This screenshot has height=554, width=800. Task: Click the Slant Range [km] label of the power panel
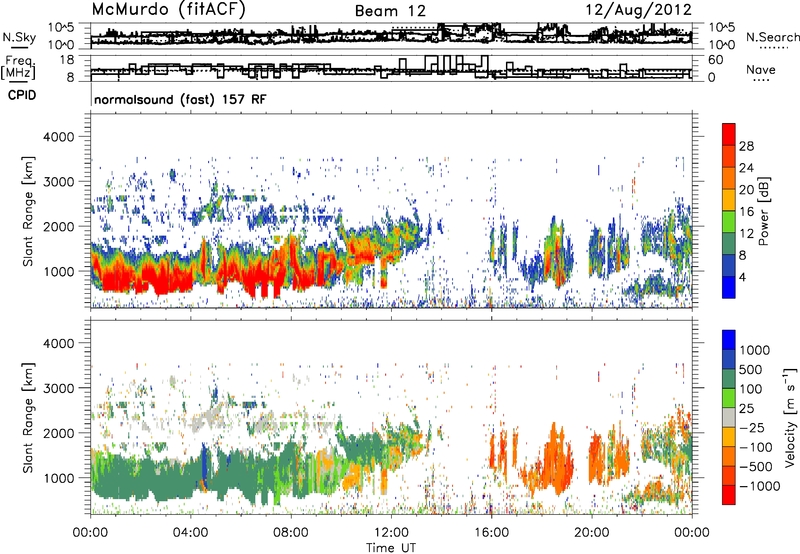(x=28, y=211)
